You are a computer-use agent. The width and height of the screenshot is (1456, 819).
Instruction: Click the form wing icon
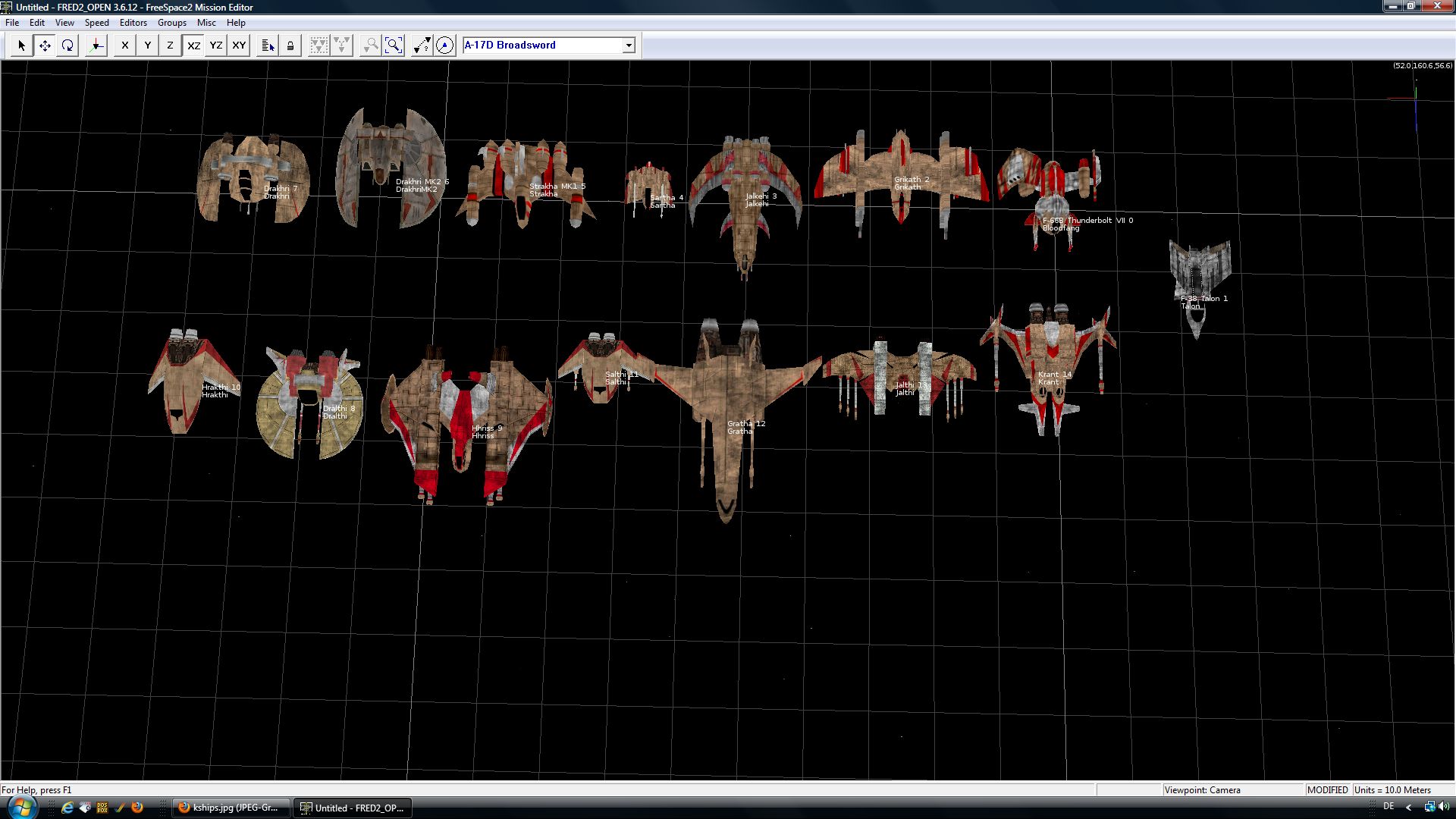tap(319, 45)
